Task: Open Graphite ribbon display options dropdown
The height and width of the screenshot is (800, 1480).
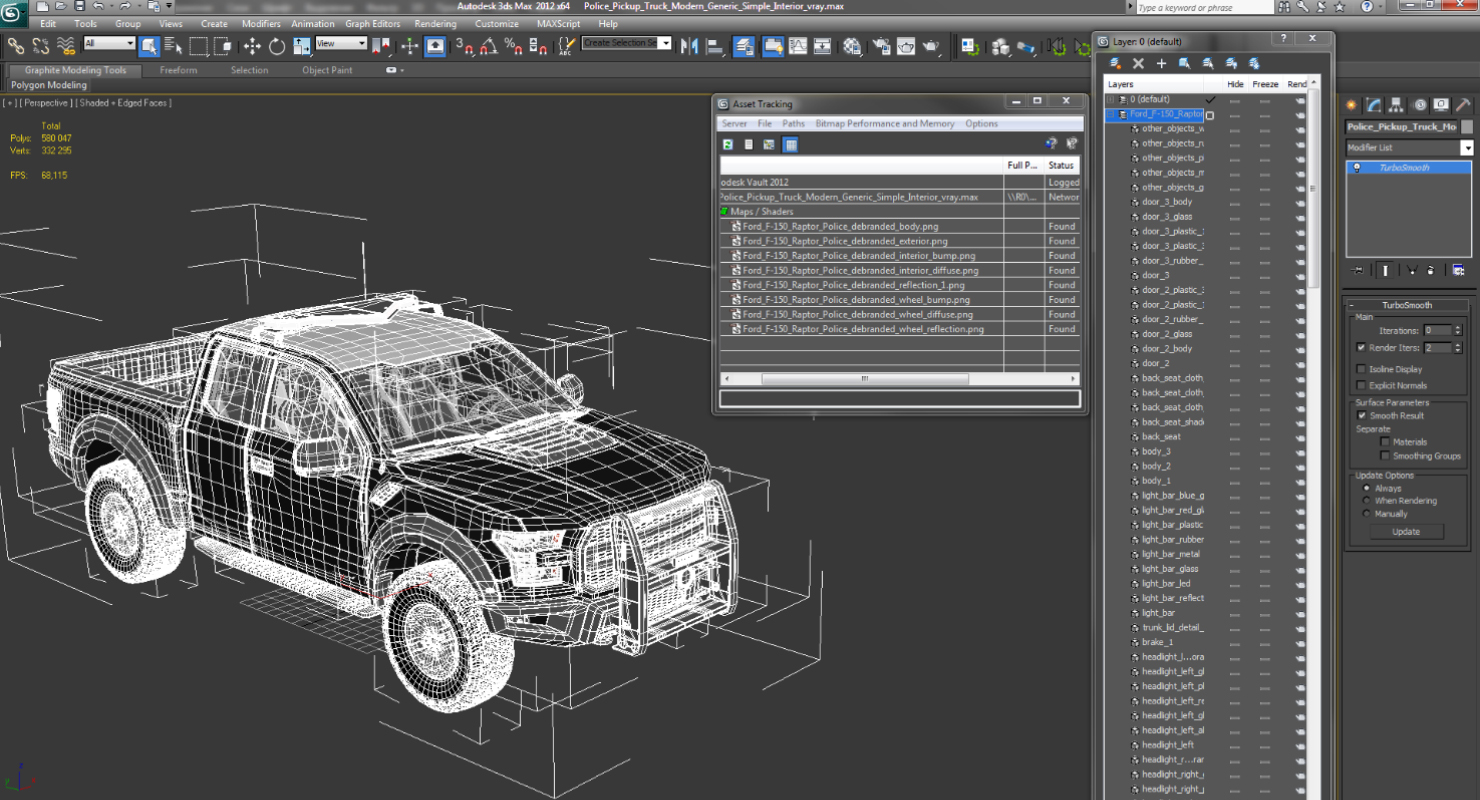Action: click(396, 70)
